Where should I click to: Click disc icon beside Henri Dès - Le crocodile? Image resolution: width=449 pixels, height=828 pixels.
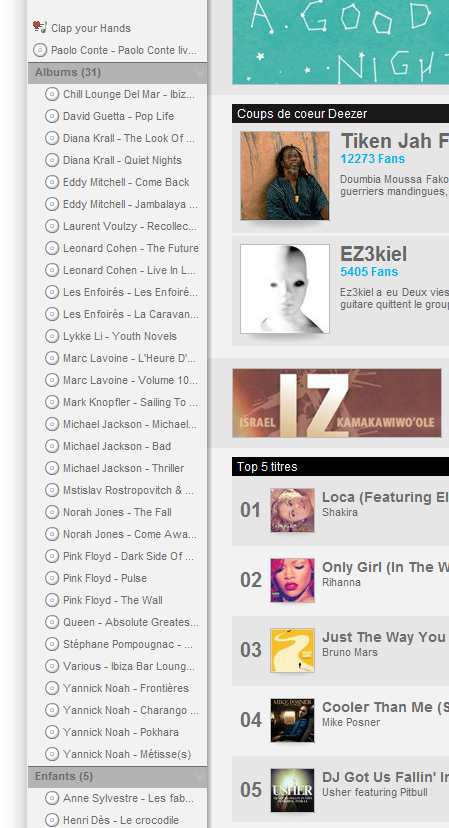point(52,820)
